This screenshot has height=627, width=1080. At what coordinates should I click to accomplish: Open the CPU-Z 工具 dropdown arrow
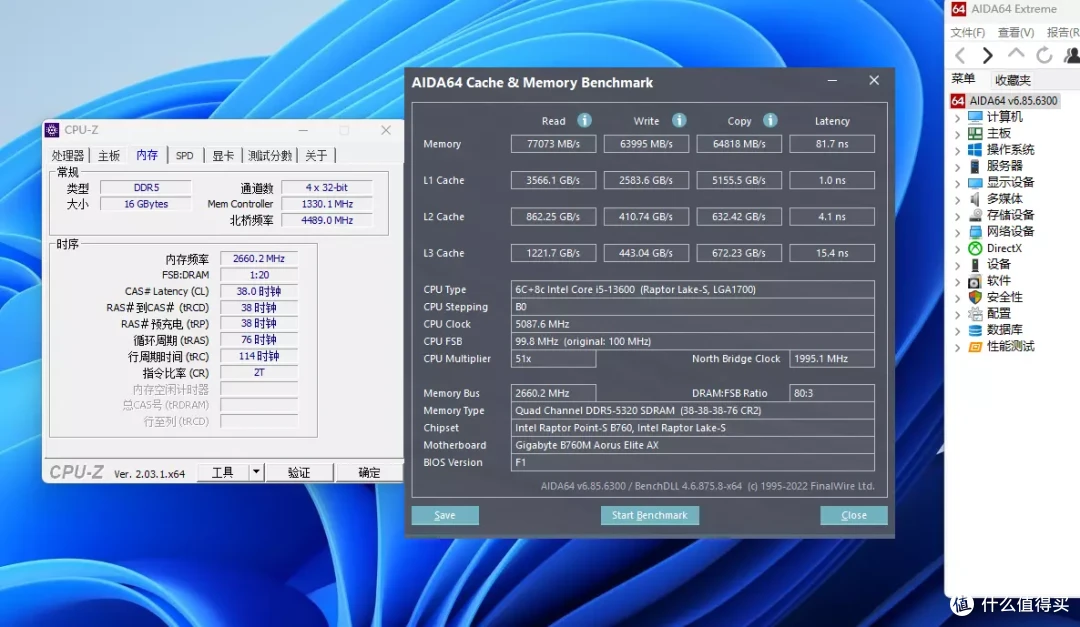click(256, 472)
